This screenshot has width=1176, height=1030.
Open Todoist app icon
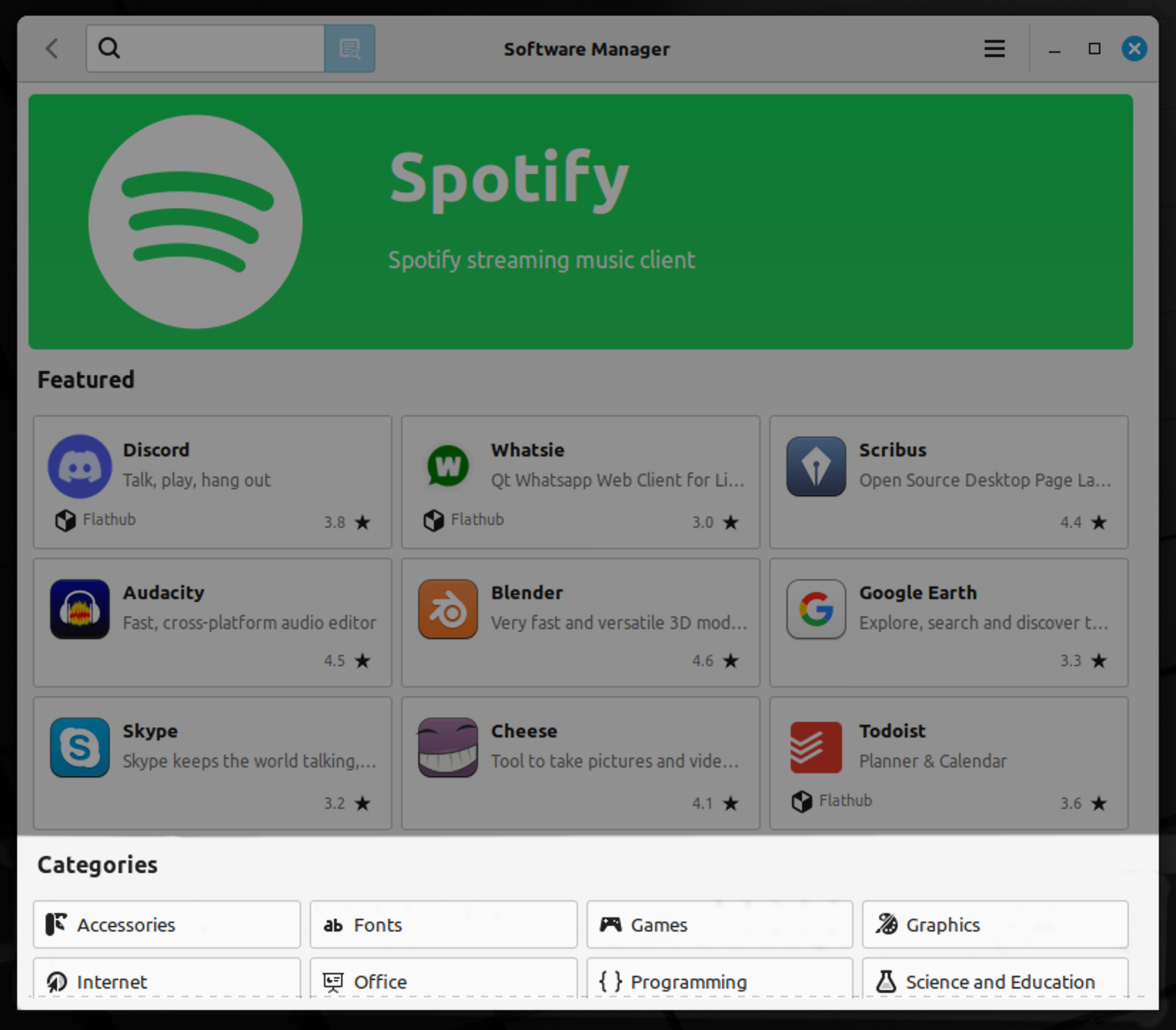click(x=816, y=748)
